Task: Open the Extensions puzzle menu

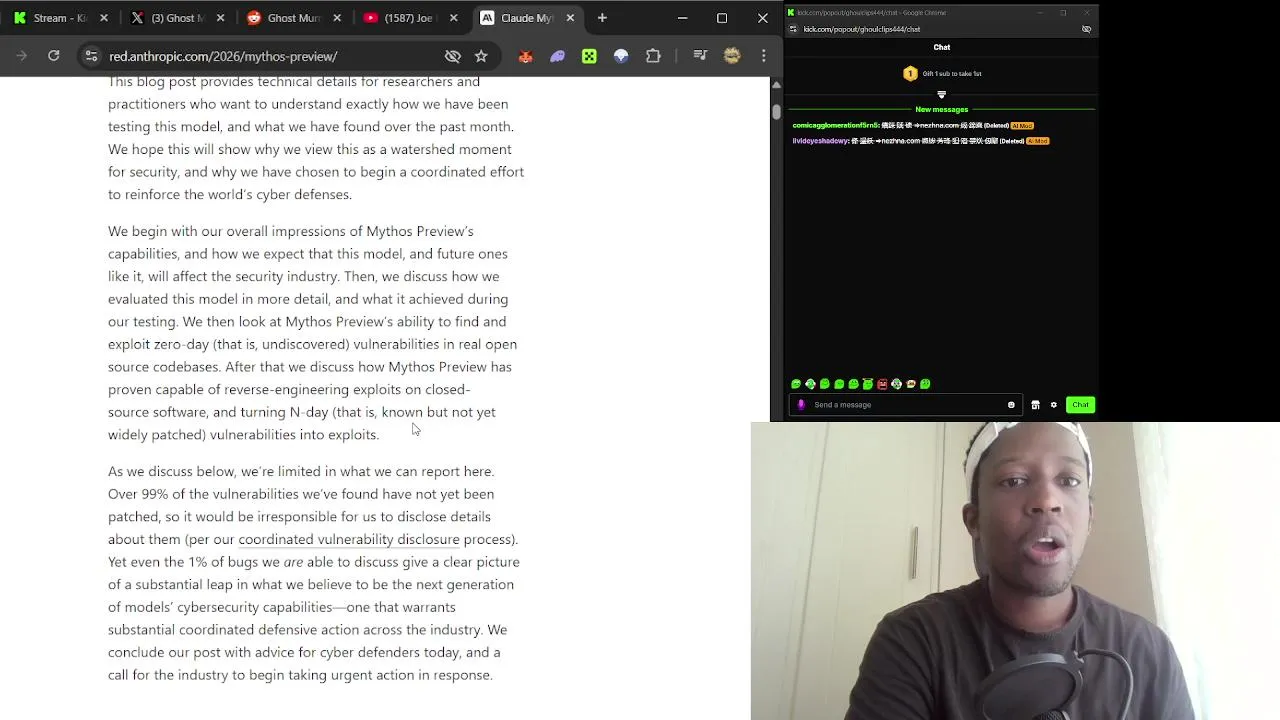Action: point(653,56)
